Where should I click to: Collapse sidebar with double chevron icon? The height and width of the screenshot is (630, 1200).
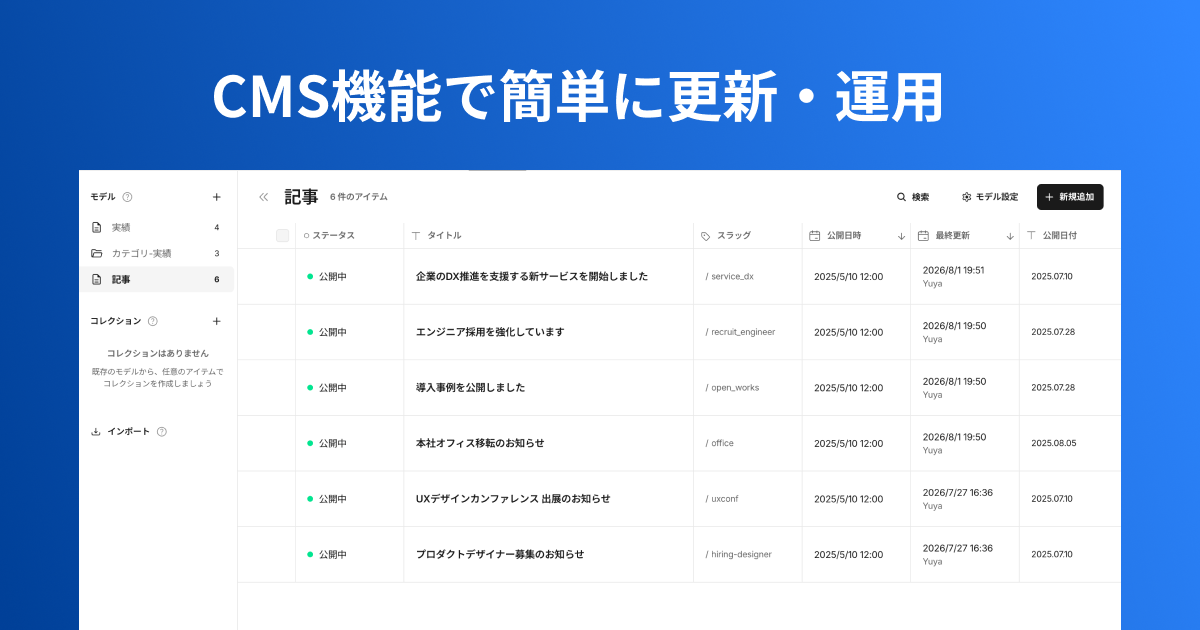(264, 197)
